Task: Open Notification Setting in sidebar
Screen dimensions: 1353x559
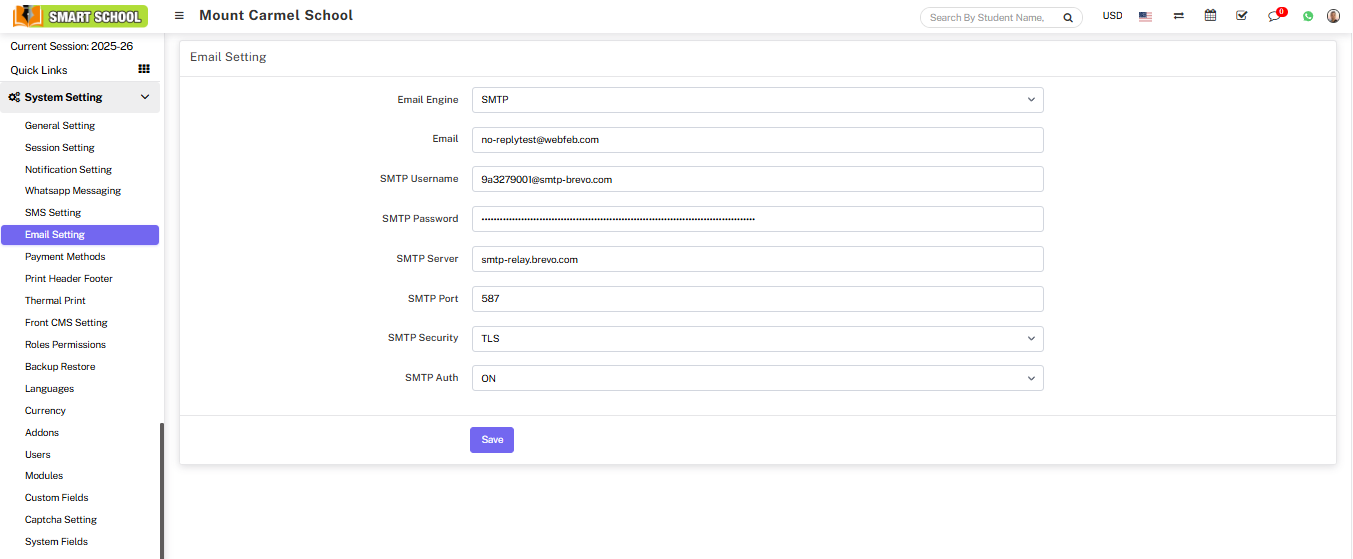Action: pyautogui.click(x=68, y=170)
